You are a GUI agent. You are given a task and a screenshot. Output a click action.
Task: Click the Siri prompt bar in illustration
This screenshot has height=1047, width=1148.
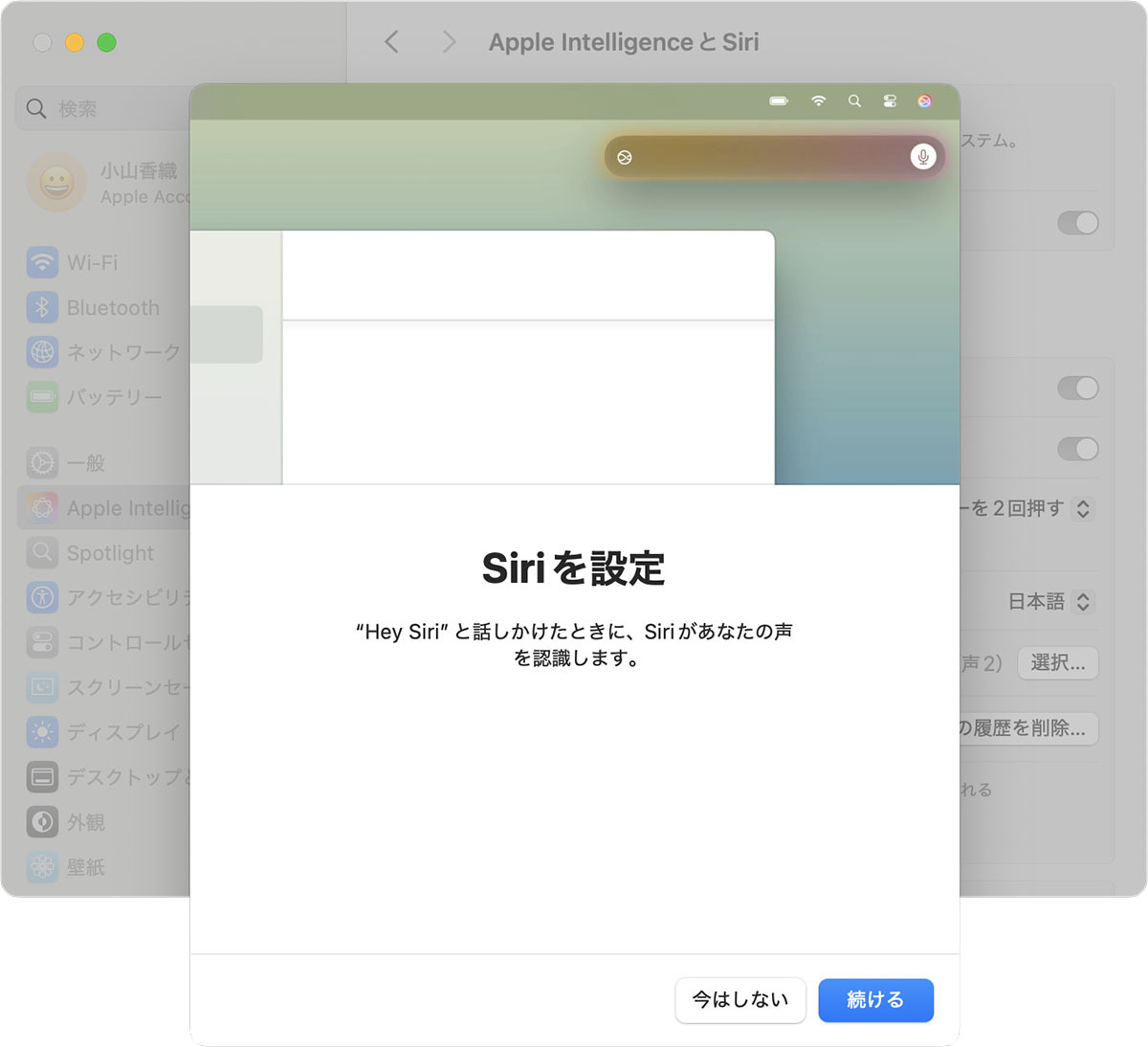tap(773, 157)
